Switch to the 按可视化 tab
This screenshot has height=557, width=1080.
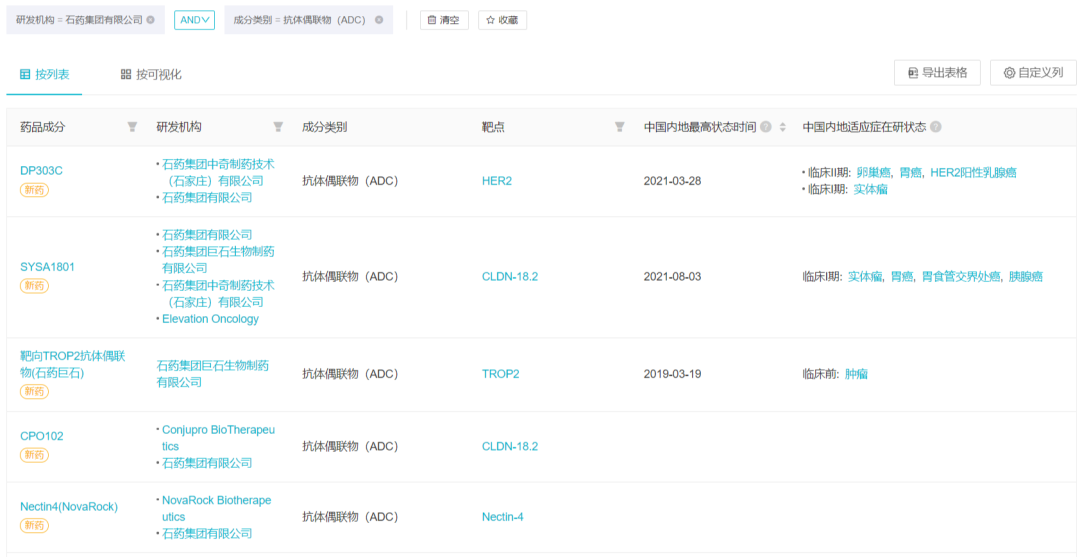[151, 74]
